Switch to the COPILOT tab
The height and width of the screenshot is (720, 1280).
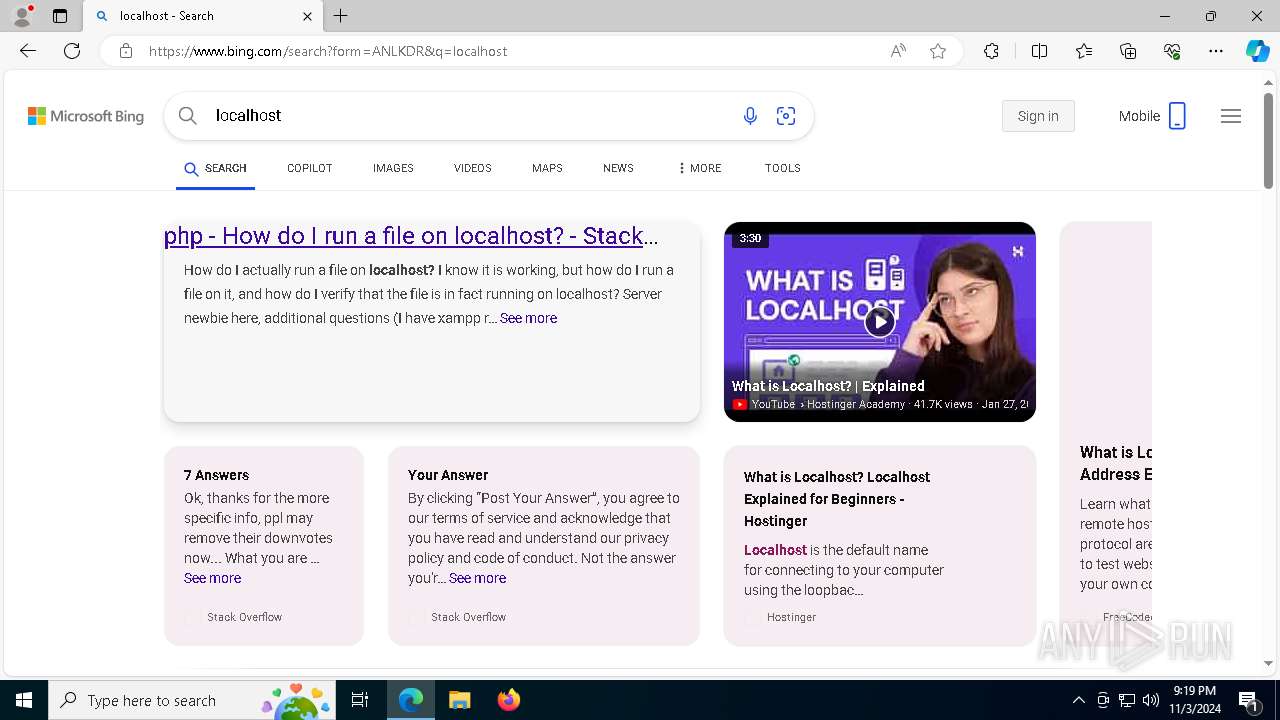tap(309, 168)
